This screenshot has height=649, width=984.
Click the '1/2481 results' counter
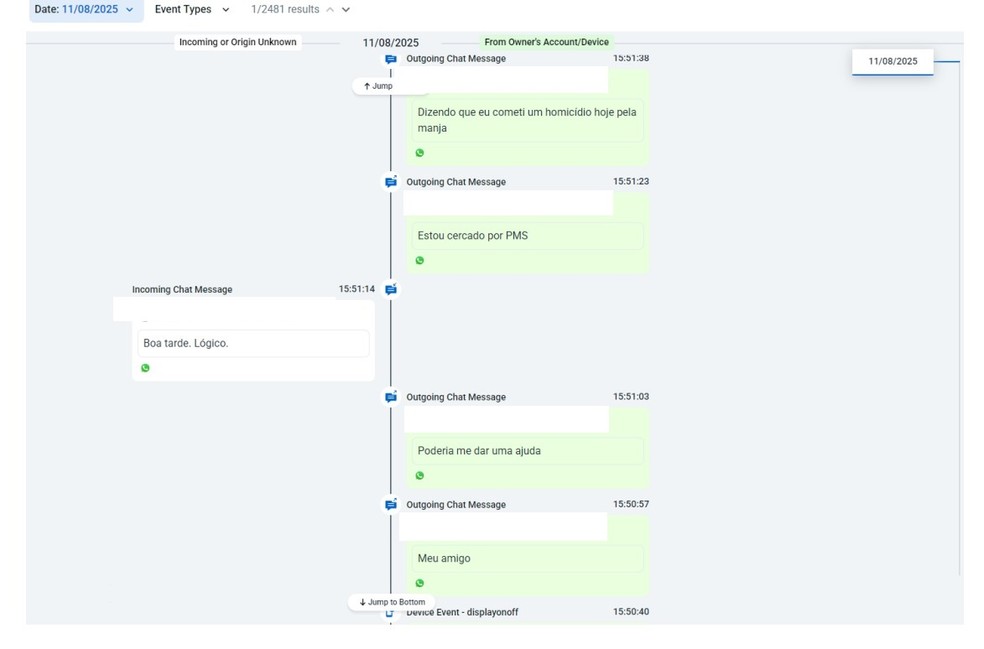(x=285, y=9)
